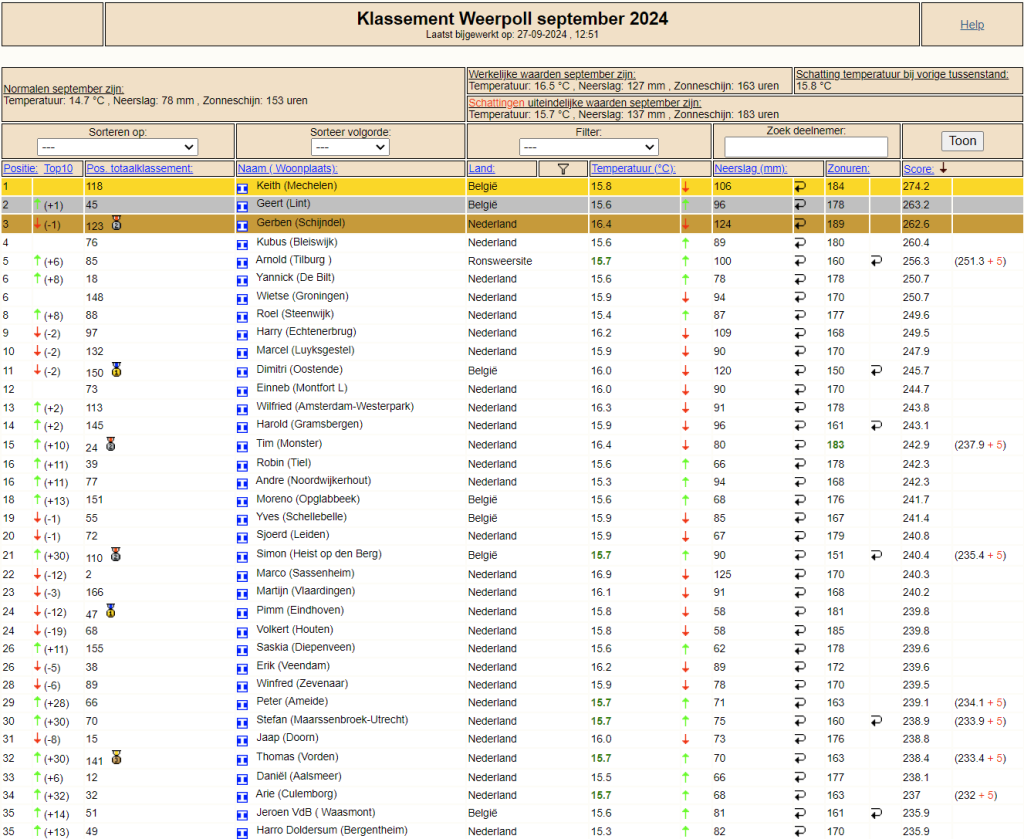
Task: Click the medal icon in Gerben's row
Action: pyautogui.click(x=116, y=223)
